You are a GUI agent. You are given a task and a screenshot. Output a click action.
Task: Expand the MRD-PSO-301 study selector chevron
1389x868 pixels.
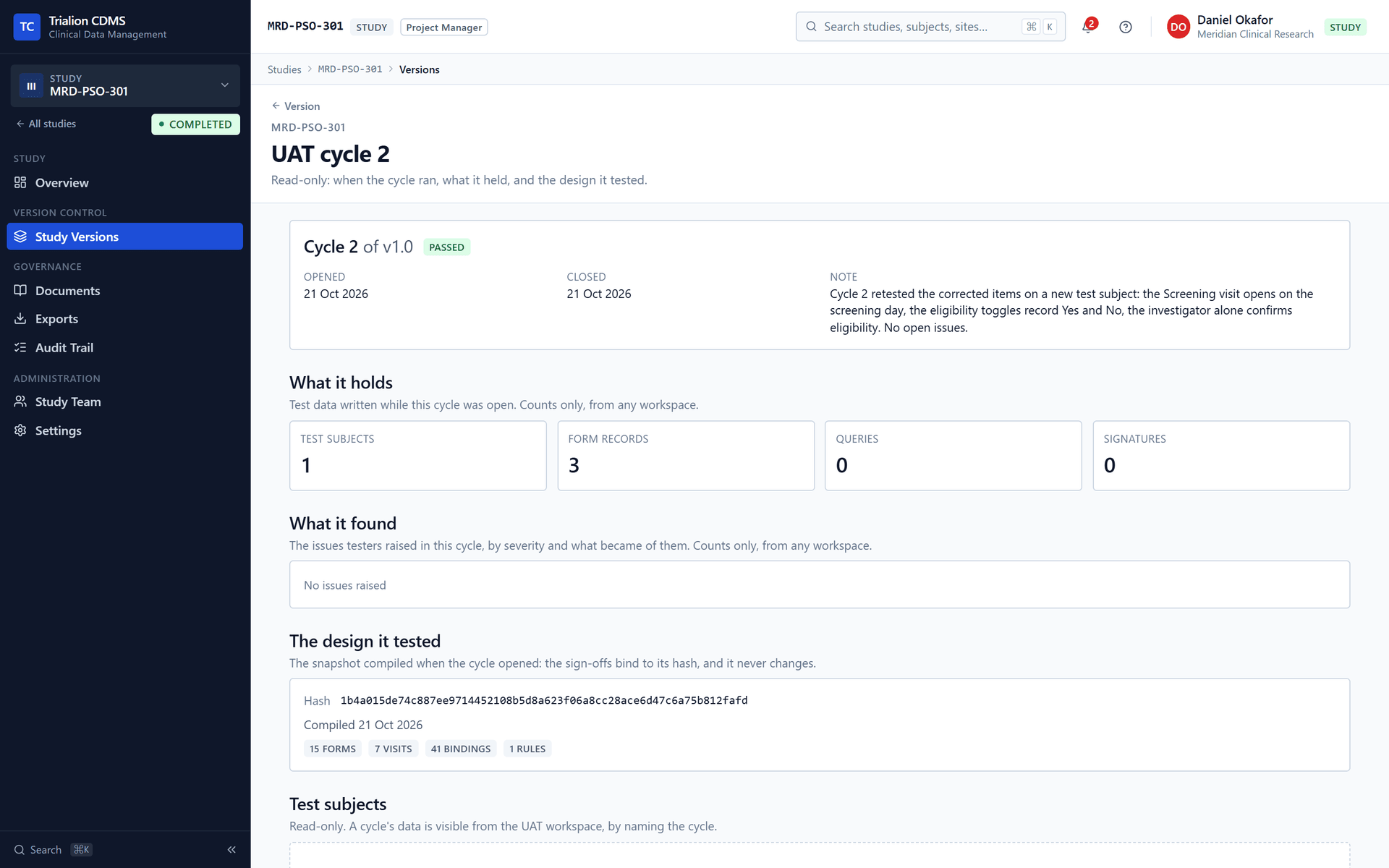pos(225,85)
